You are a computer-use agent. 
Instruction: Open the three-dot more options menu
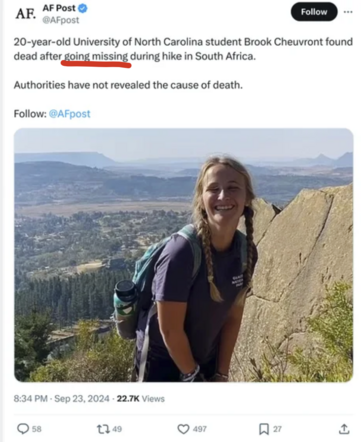click(x=348, y=12)
